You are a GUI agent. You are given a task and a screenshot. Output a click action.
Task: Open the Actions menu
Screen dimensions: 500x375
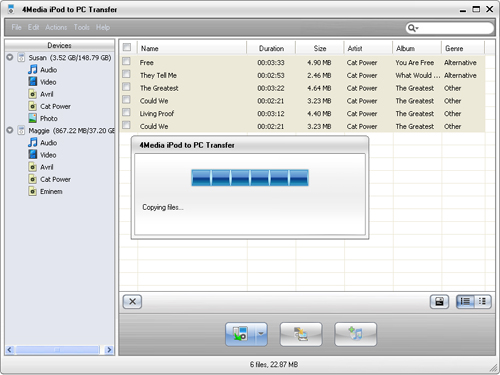(56, 27)
